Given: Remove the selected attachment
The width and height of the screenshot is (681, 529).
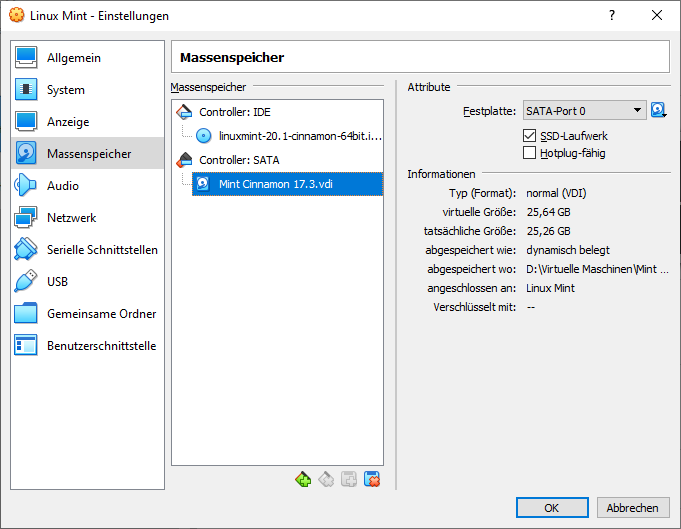Looking at the screenshot, I should coord(372,479).
